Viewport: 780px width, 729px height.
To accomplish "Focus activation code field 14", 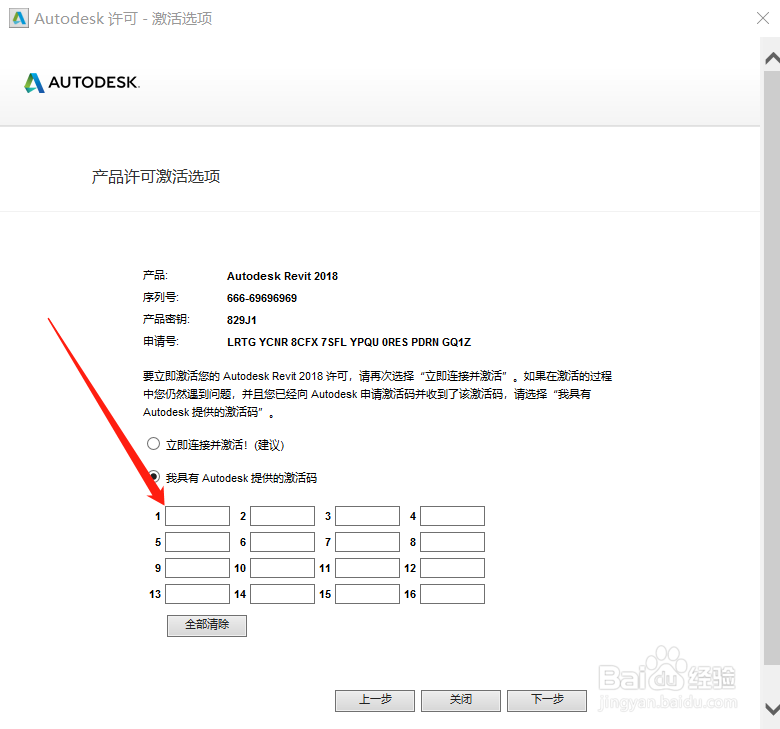I will coord(283,594).
